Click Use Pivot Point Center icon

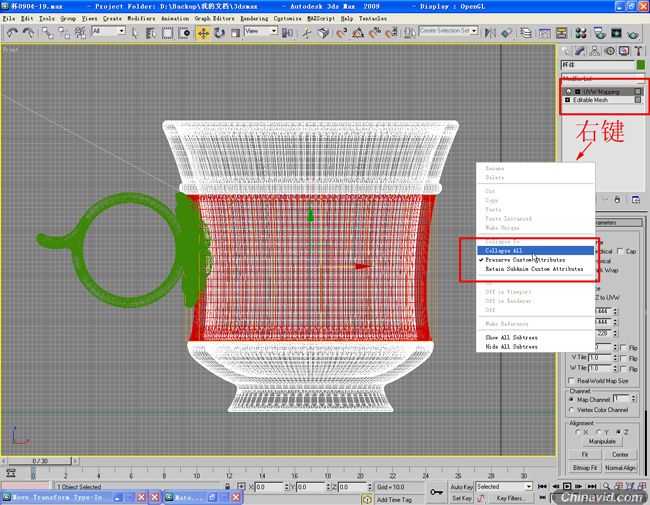[287, 33]
